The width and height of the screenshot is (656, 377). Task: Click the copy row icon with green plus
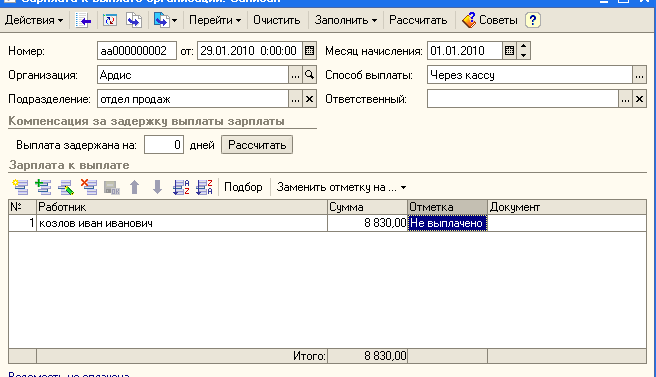[43, 187]
